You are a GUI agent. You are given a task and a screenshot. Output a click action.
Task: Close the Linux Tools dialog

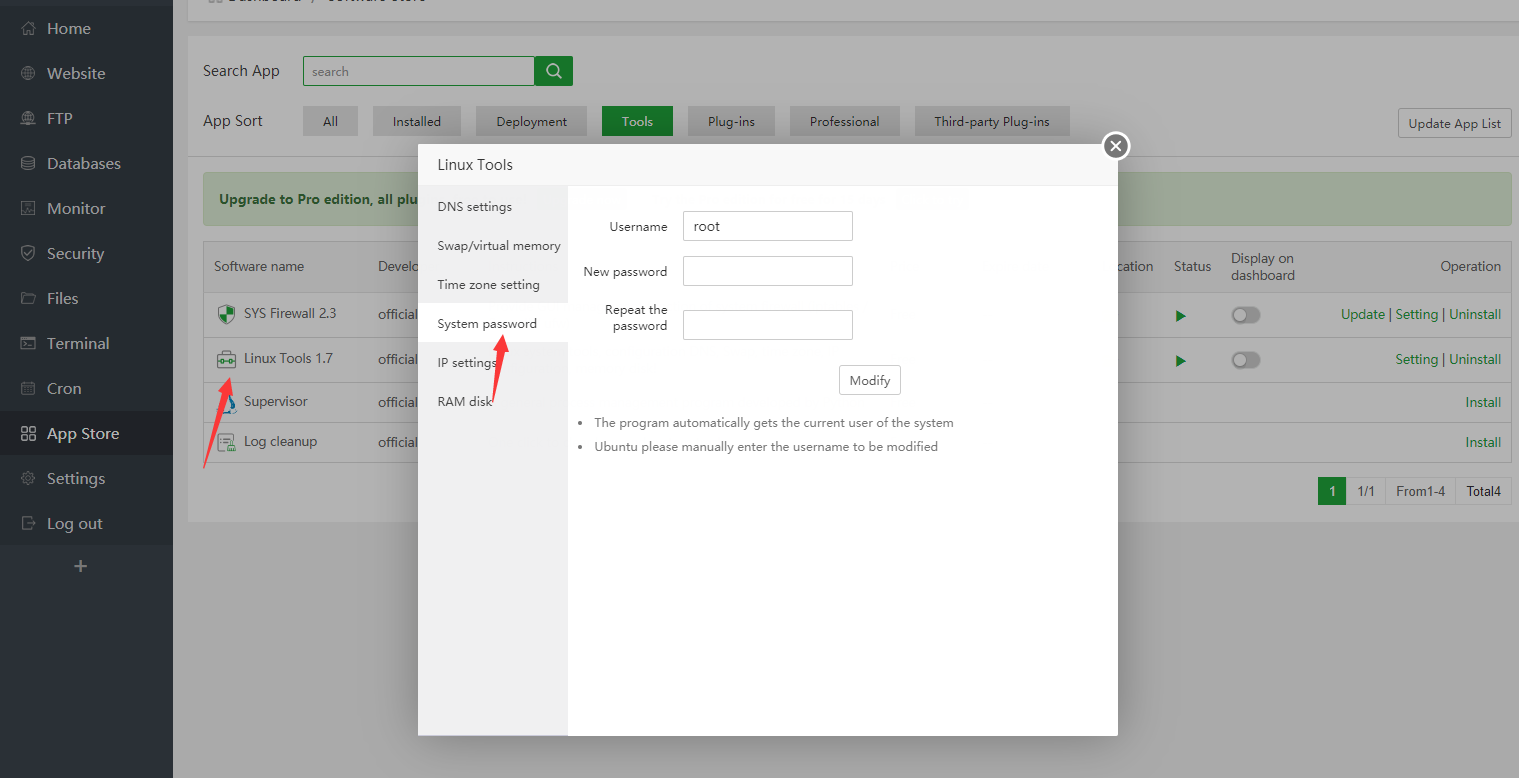pyautogui.click(x=1116, y=146)
